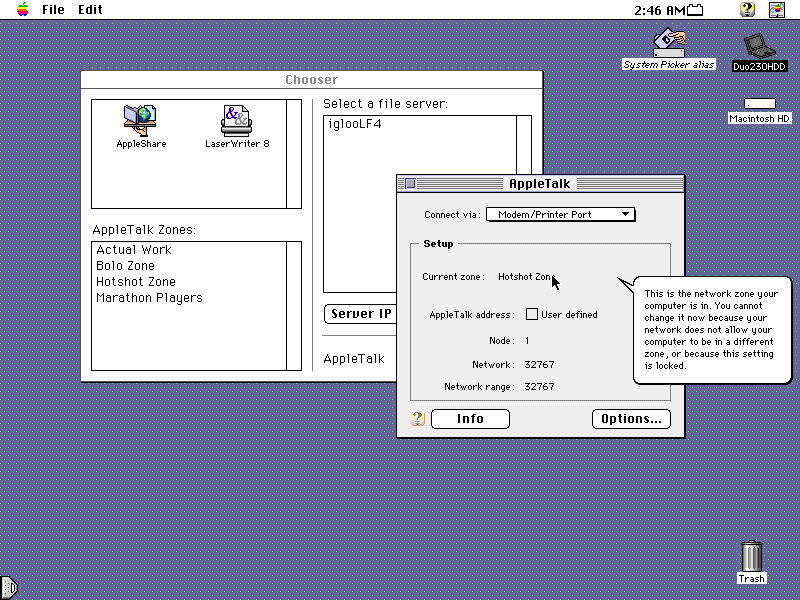Select the Macintosh HD disk icon

tap(760, 110)
